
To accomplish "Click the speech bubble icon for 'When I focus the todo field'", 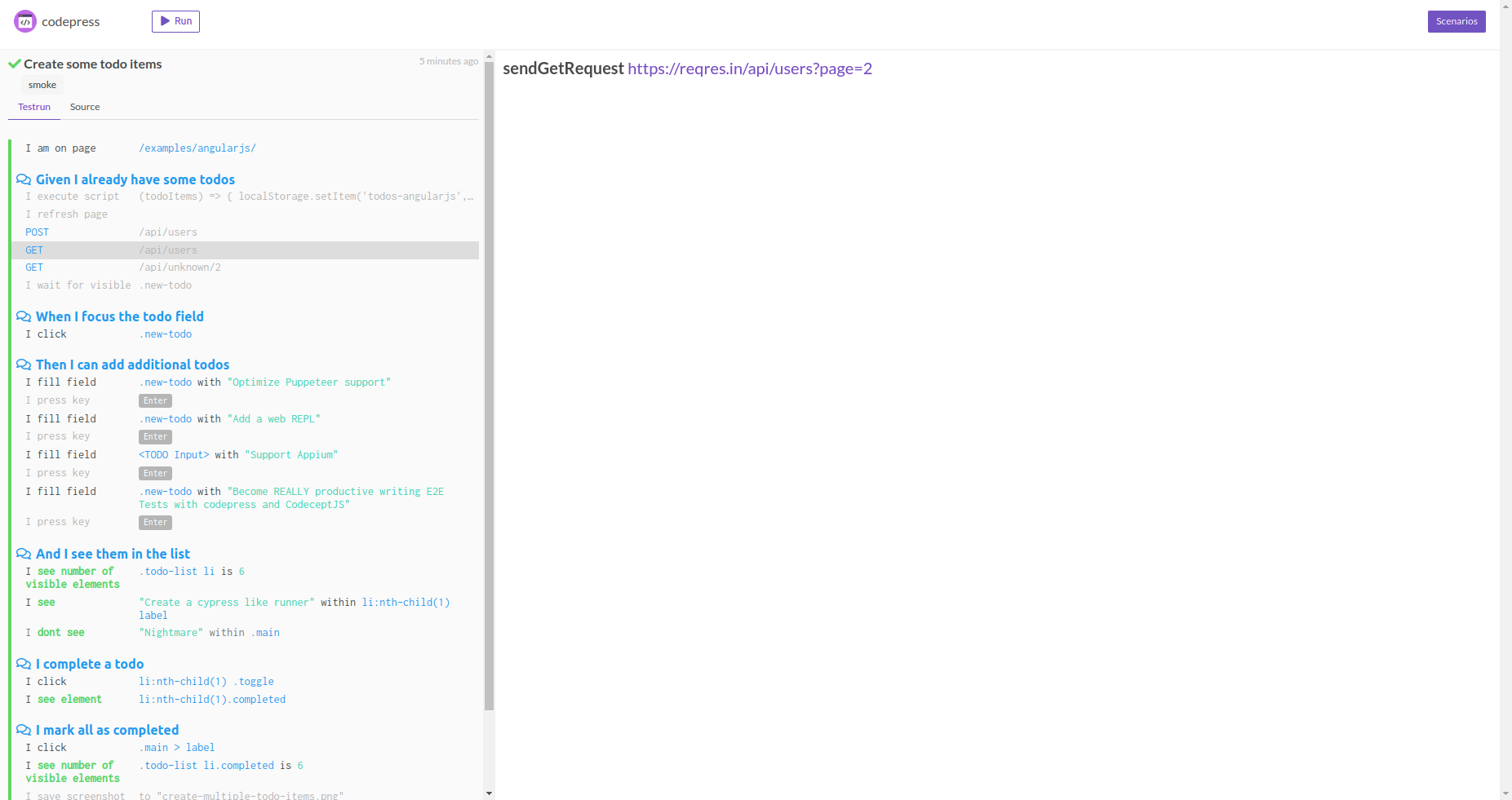I will click(24, 316).
